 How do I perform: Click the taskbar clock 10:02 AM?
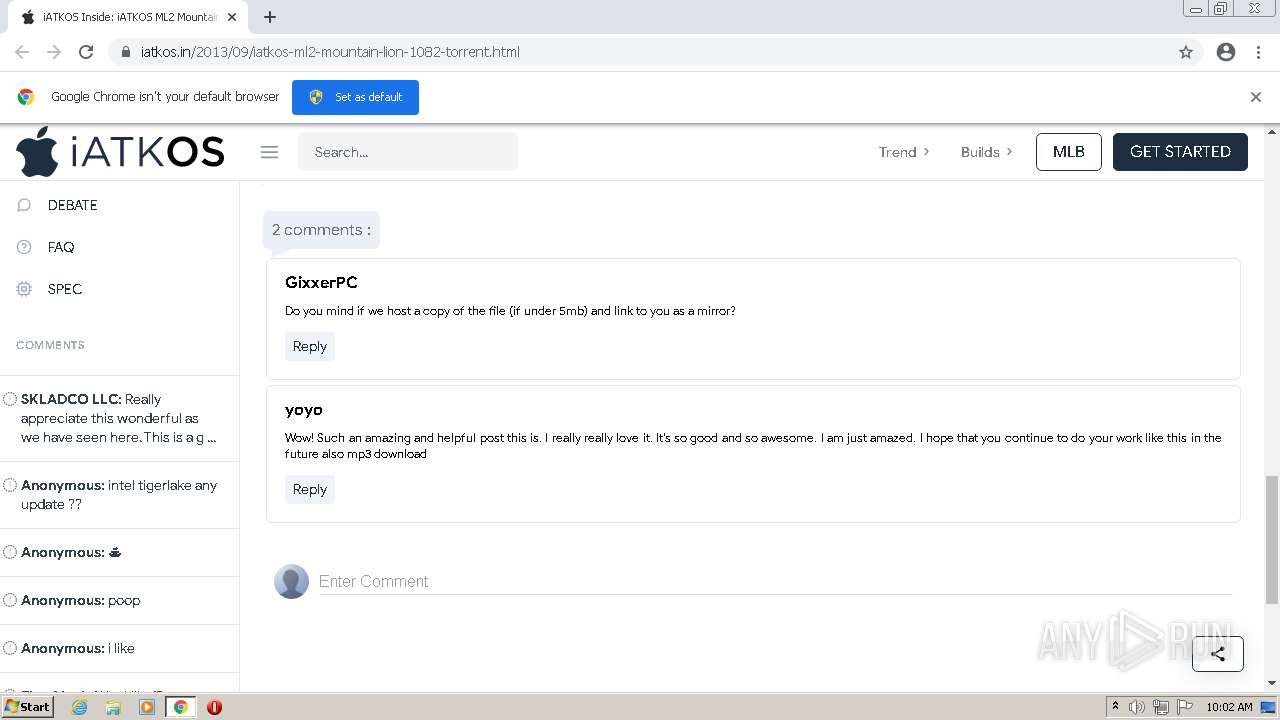1229,707
